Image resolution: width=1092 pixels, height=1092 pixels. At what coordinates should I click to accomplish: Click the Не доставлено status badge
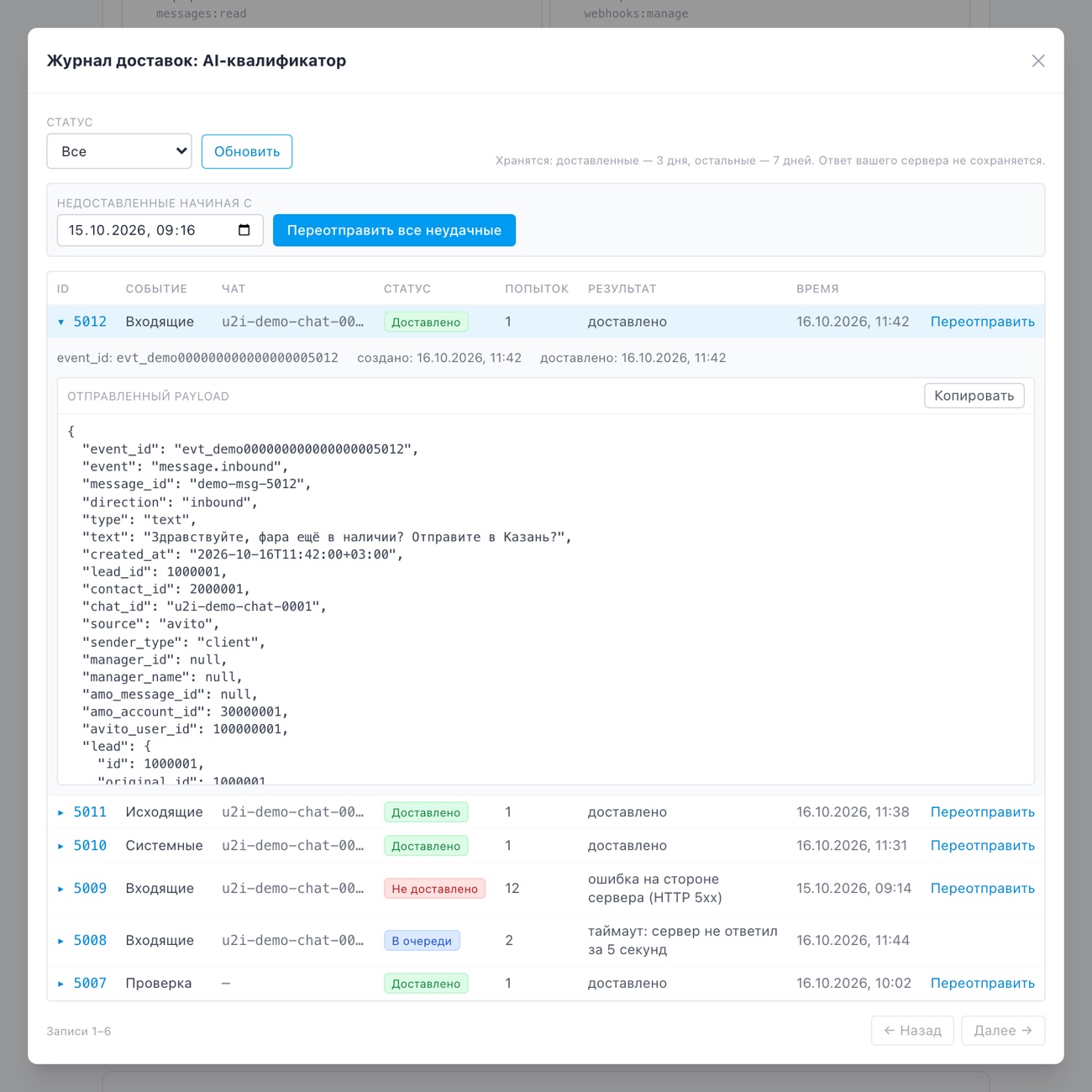click(434, 889)
